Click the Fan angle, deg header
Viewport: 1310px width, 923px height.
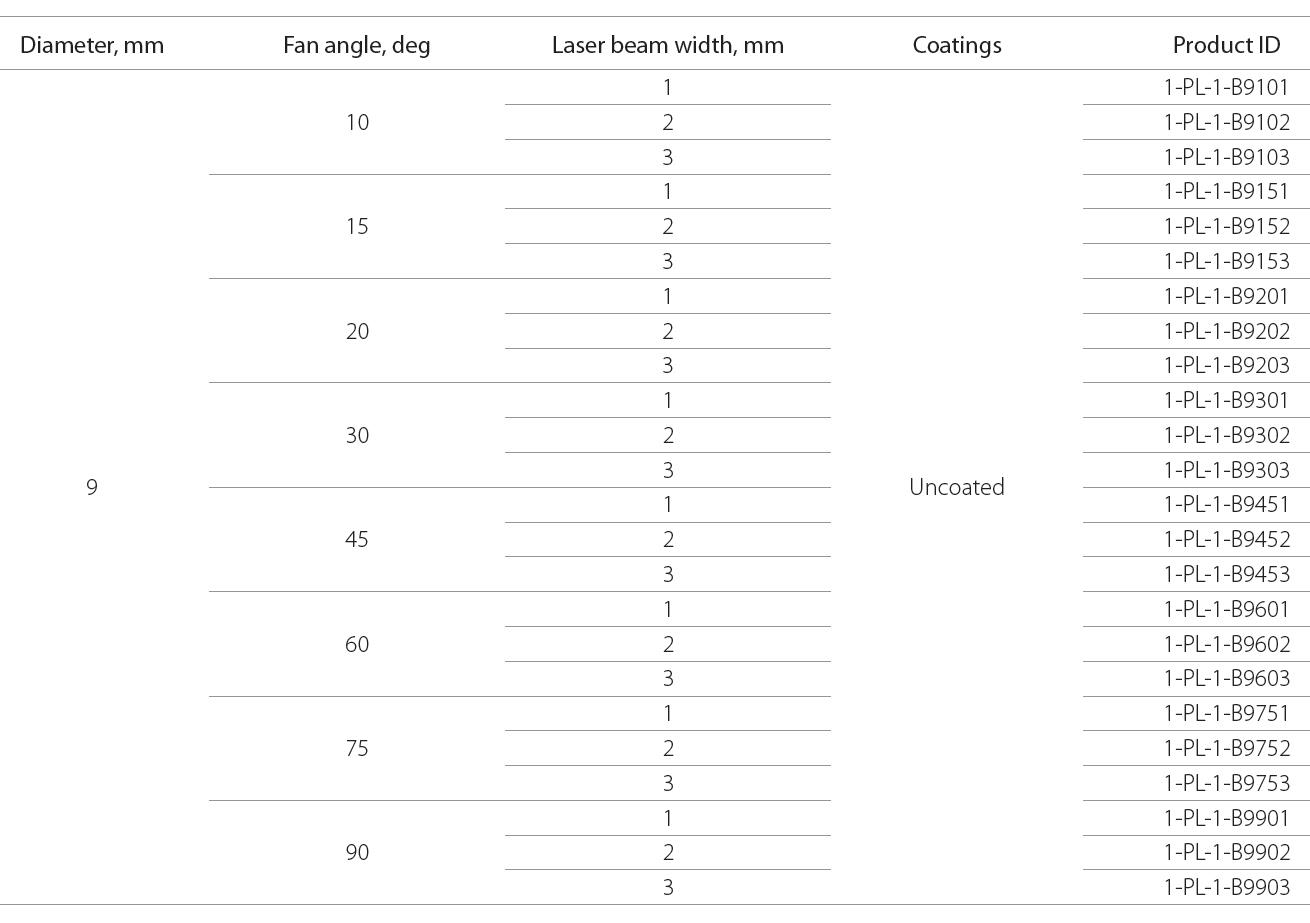coord(357,45)
